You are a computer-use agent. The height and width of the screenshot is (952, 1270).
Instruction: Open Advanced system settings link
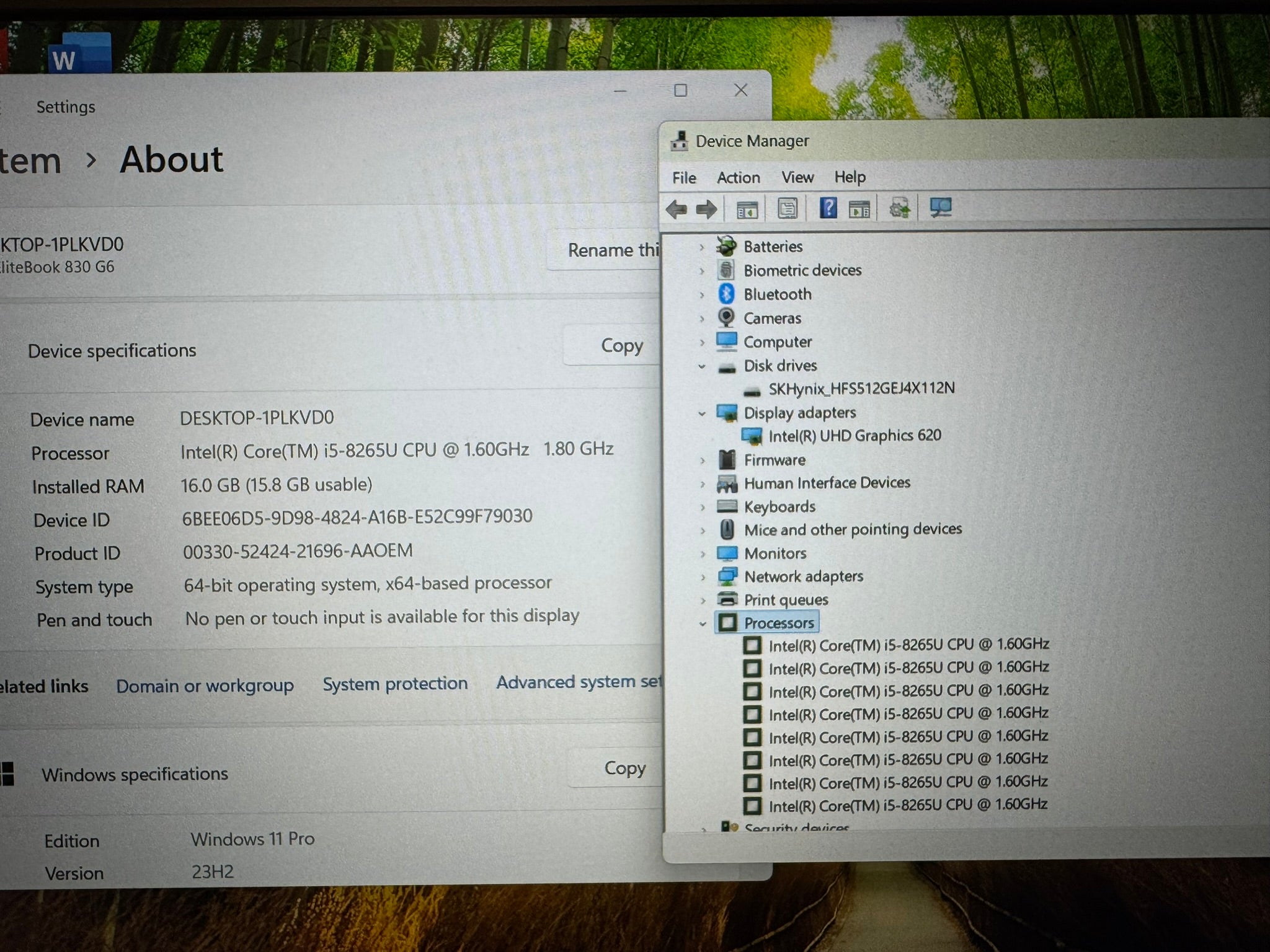point(579,681)
